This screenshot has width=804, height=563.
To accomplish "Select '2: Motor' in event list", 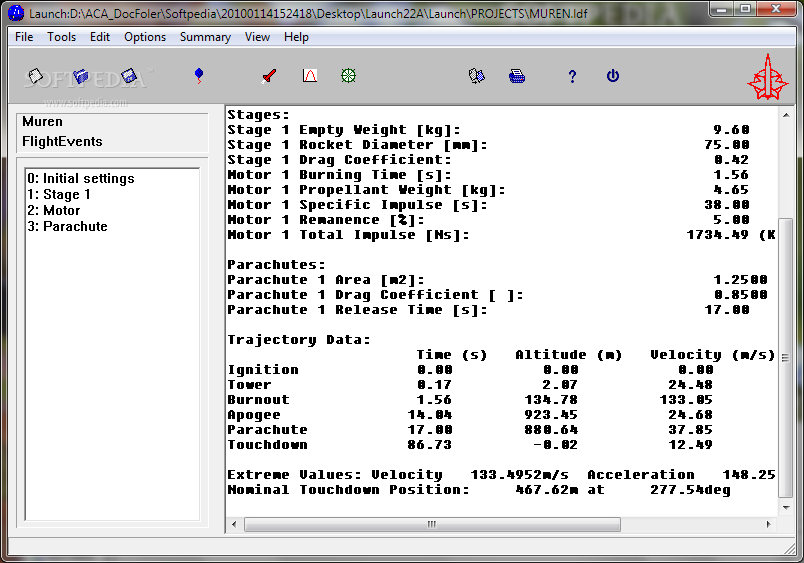I will 54,210.
